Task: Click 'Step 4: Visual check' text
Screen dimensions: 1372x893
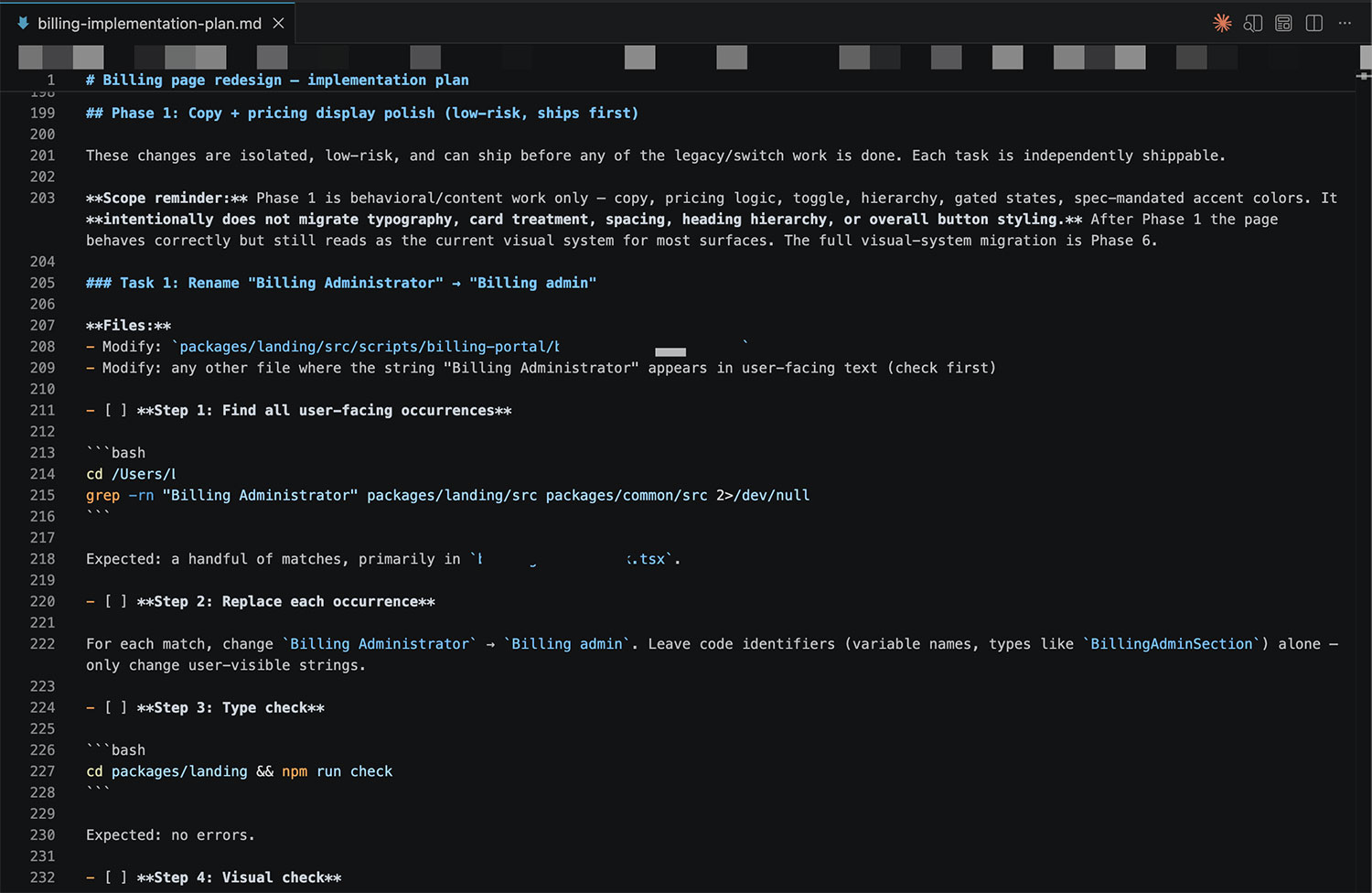Action: coord(239,877)
